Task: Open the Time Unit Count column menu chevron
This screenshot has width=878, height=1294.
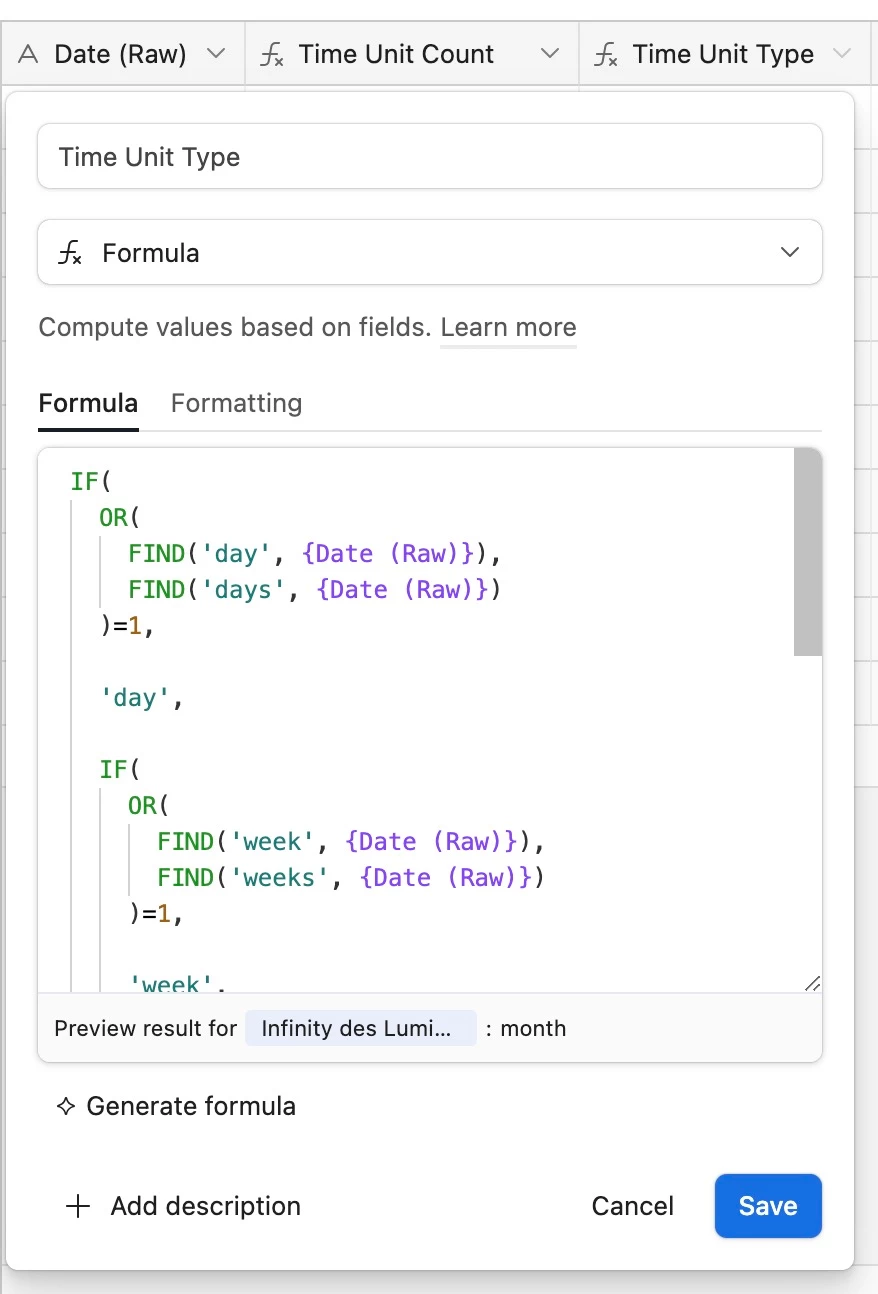Action: click(549, 54)
